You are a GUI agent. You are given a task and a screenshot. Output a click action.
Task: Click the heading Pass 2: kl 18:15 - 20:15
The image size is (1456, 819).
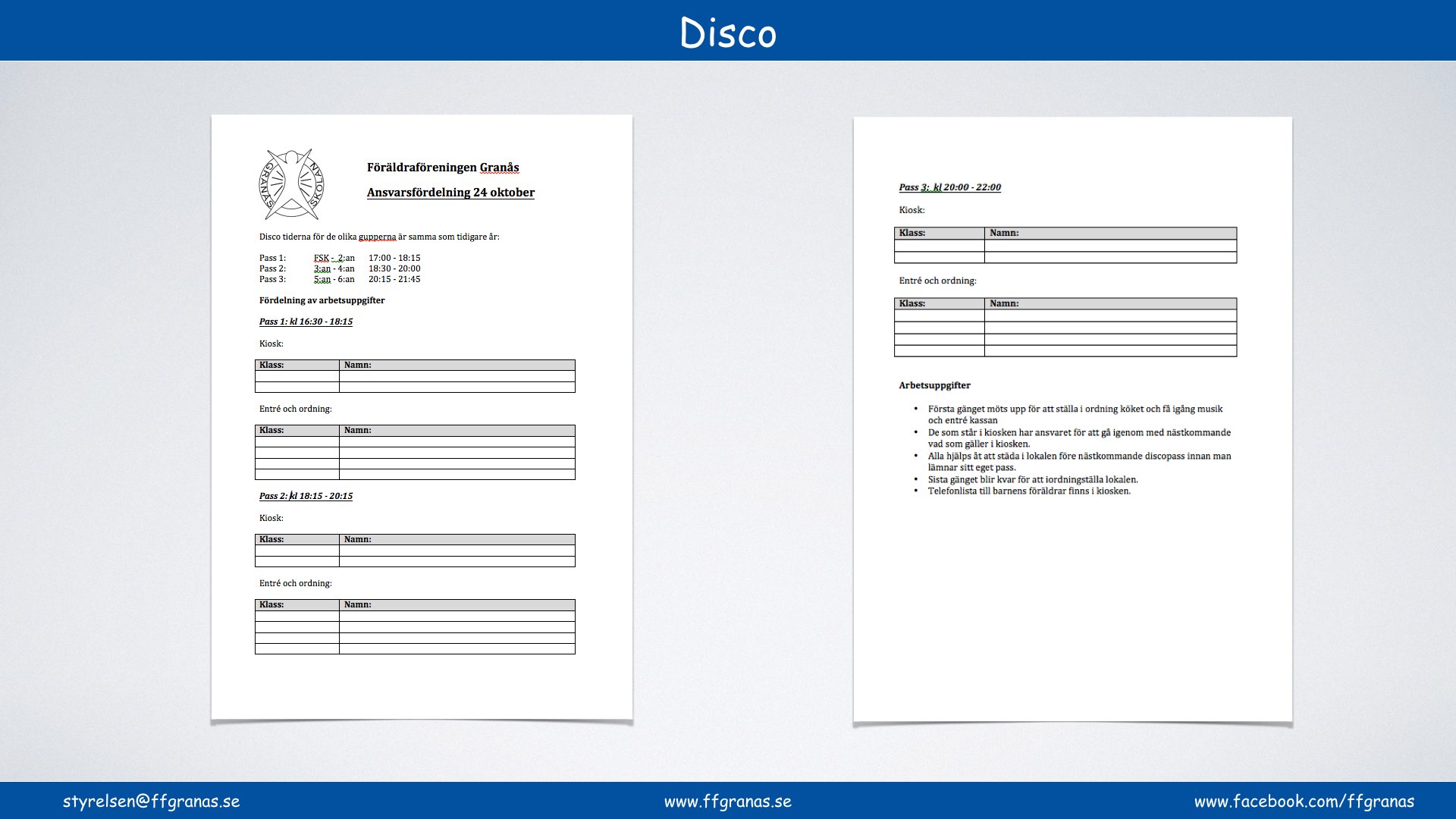tap(306, 496)
